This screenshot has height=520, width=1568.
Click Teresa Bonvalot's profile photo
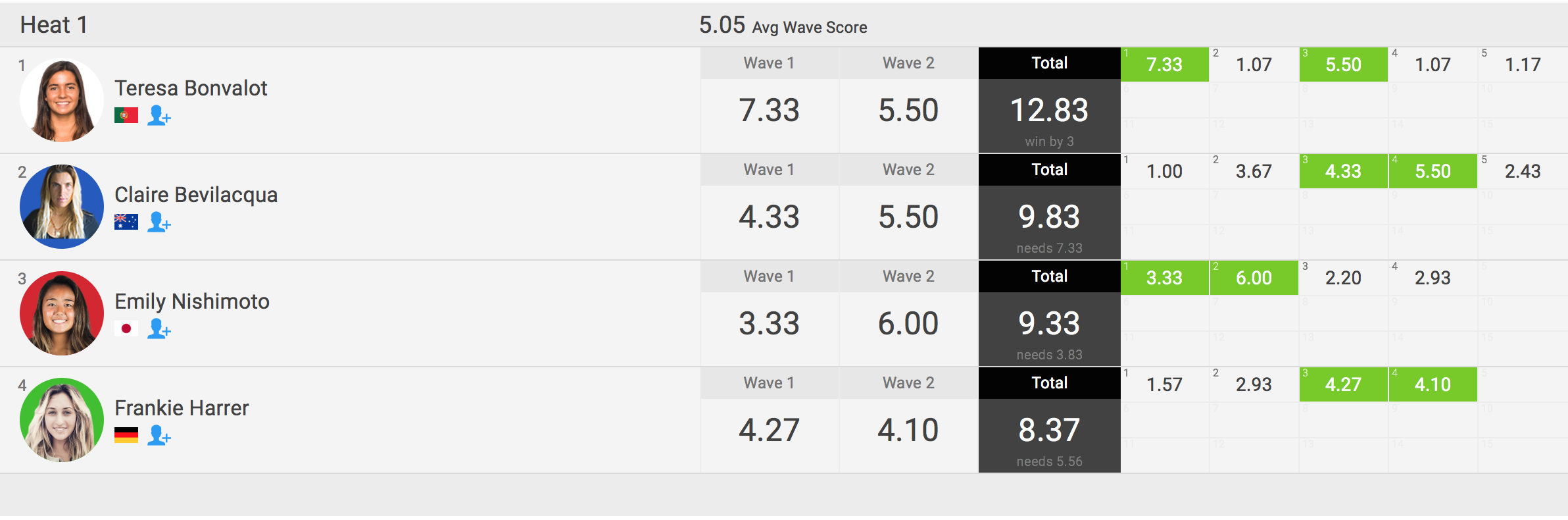click(x=62, y=100)
